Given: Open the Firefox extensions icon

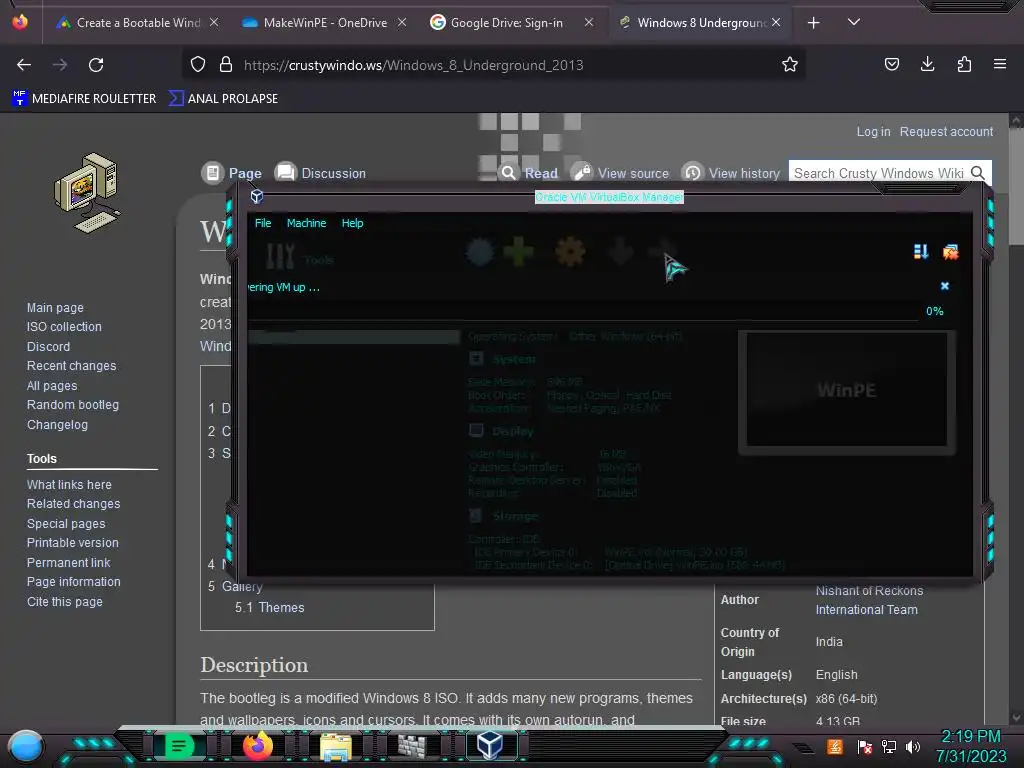Looking at the screenshot, I should [964, 64].
